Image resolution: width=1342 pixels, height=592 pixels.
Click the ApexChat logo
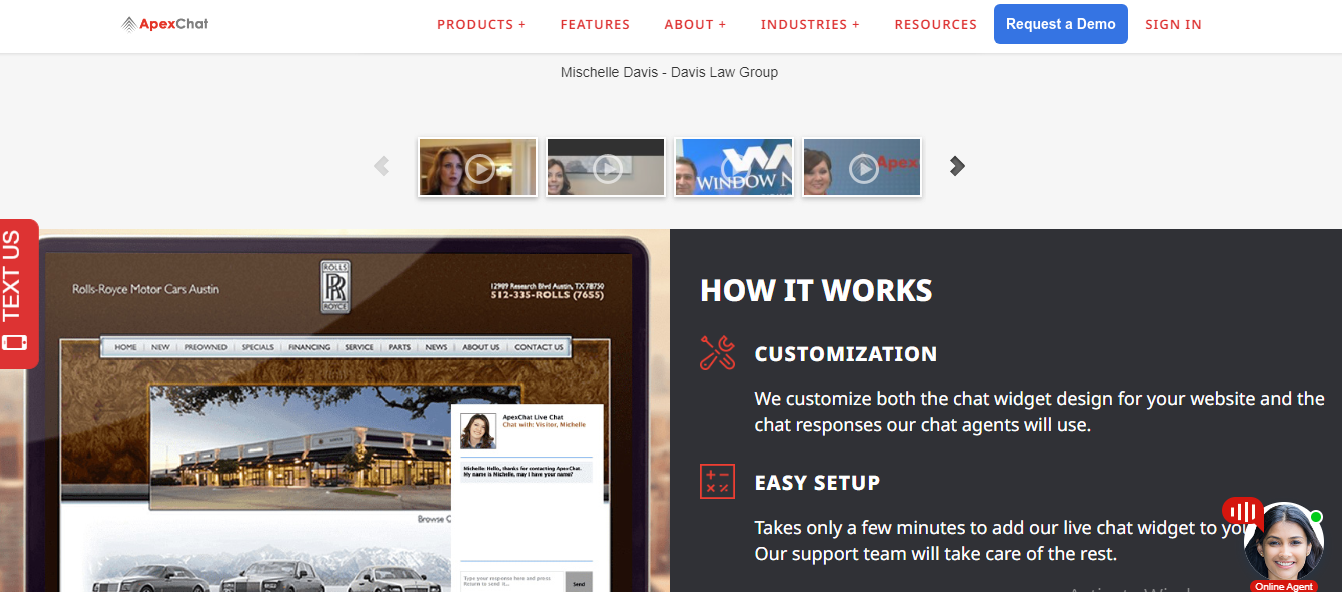[x=165, y=24]
